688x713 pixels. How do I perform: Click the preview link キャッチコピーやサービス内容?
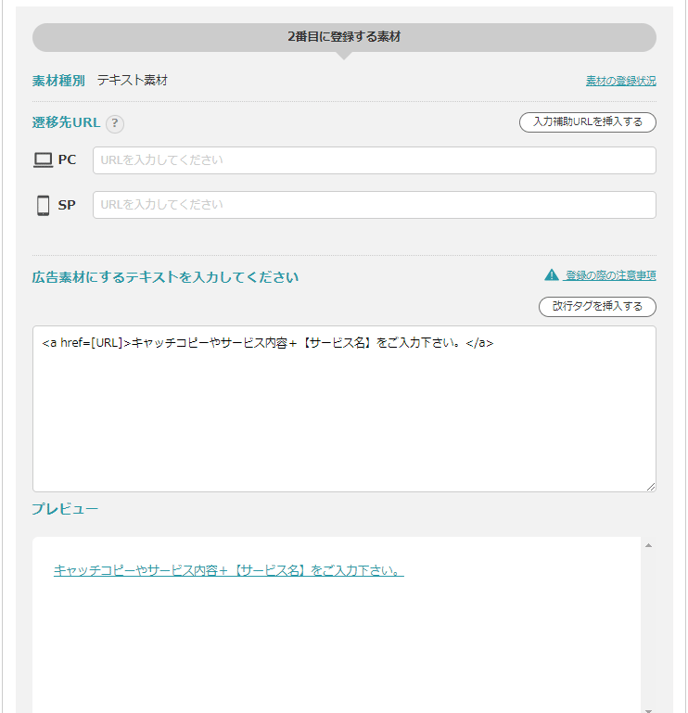(228, 570)
